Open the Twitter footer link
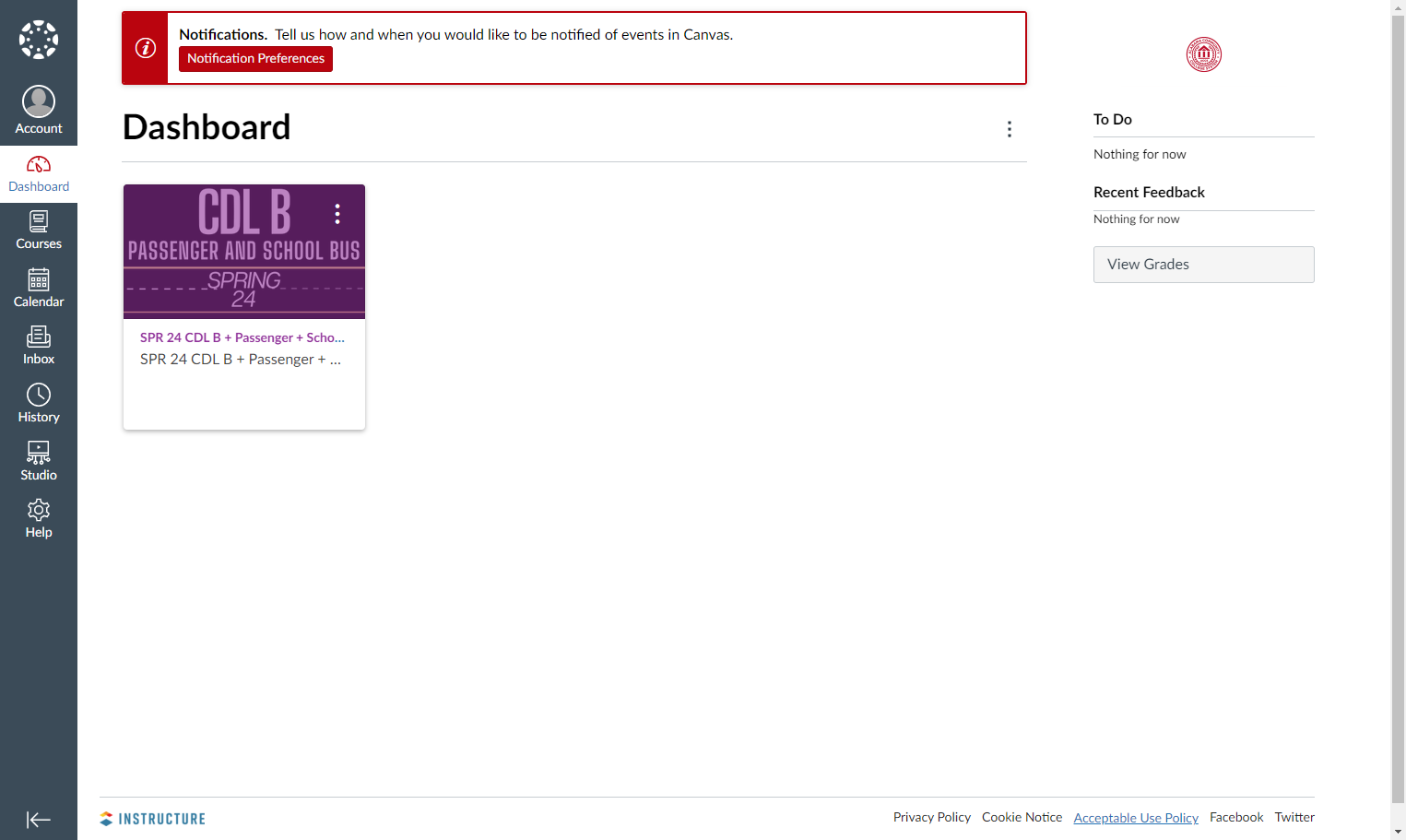 (x=1294, y=817)
